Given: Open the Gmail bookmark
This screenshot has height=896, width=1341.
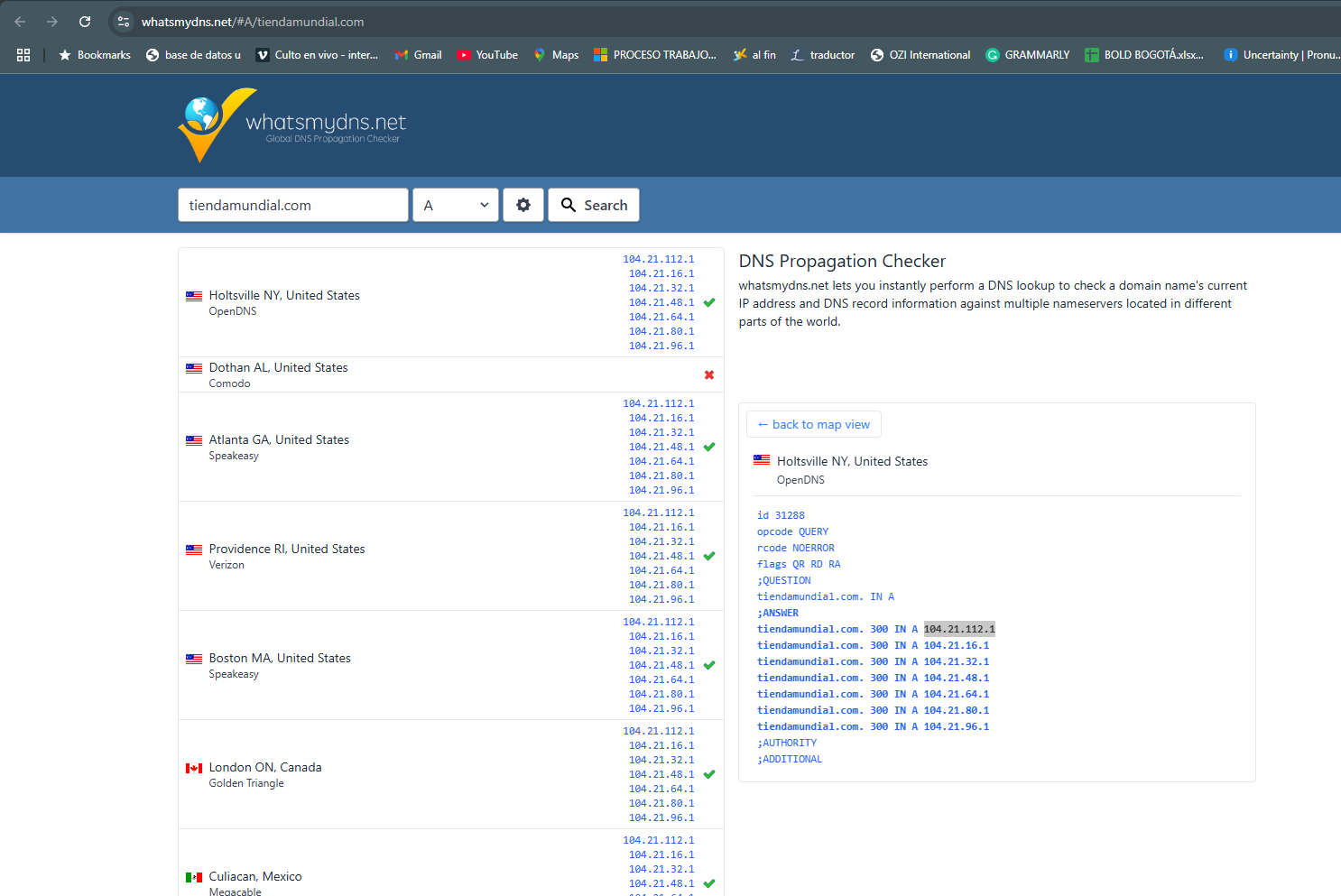Looking at the screenshot, I should [x=418, y=55].
